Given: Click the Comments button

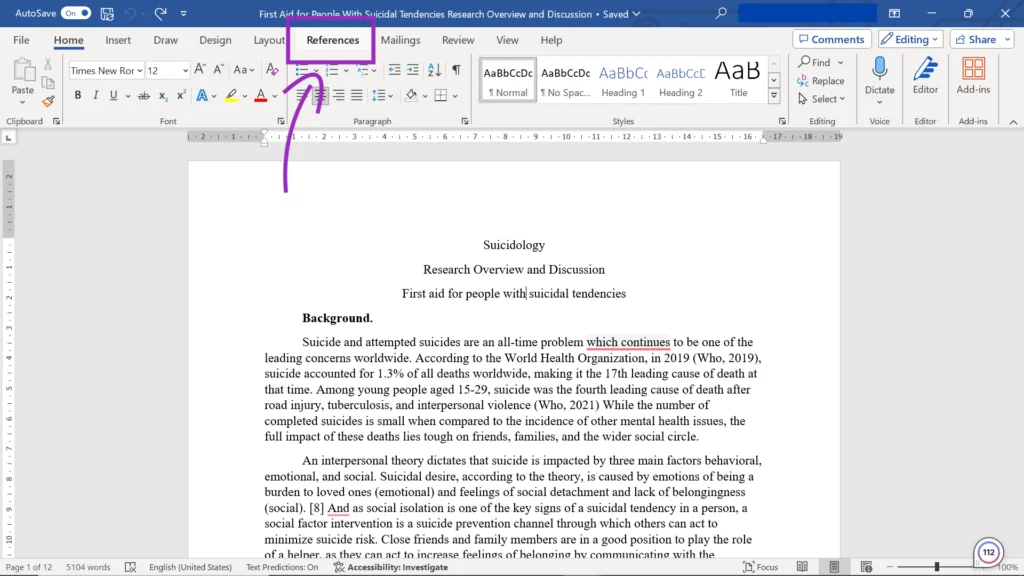Looking at the screenshot, I should click(x=830, y=40).
